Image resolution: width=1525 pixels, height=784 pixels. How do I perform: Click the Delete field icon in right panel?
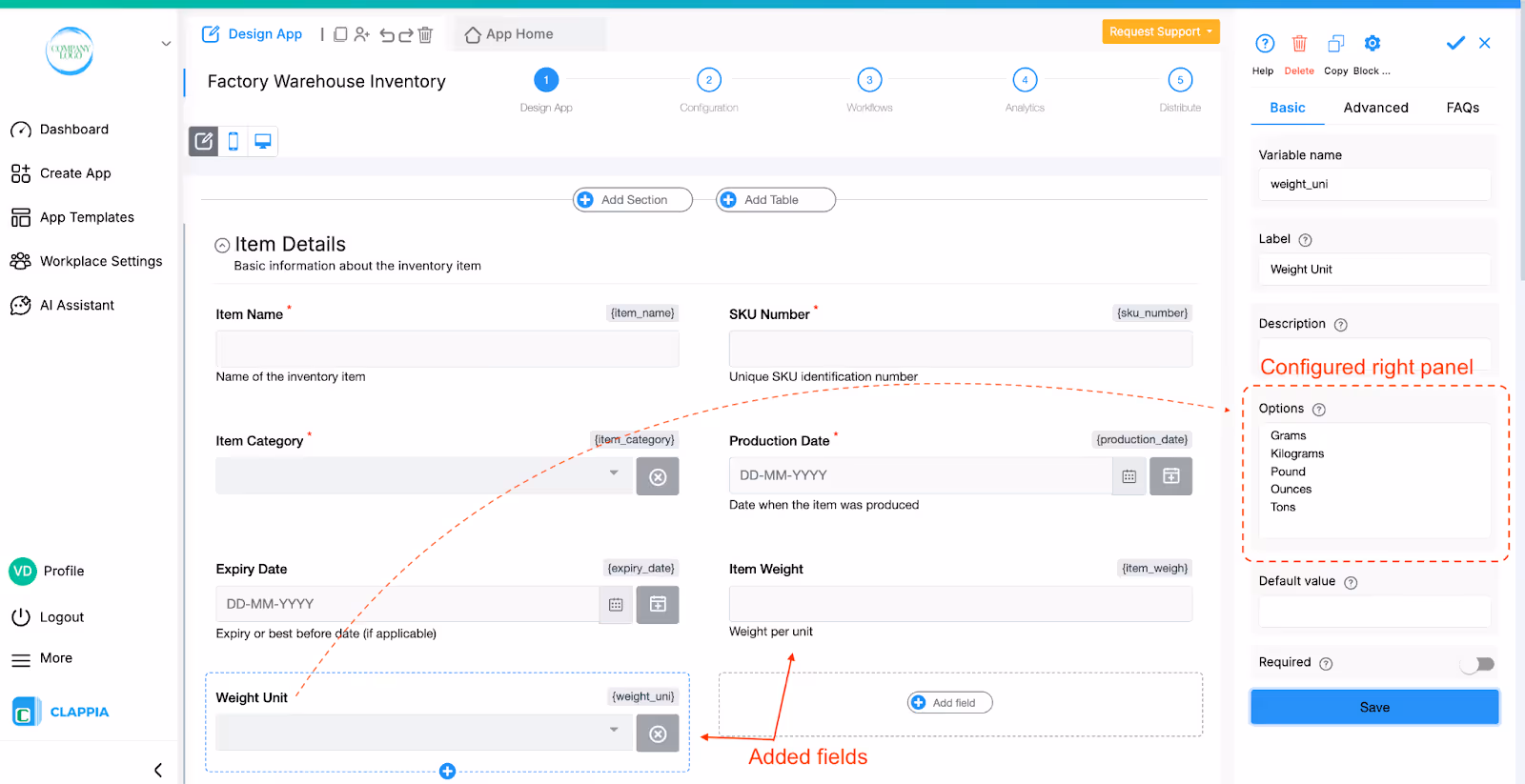[x=1299, y=44]
